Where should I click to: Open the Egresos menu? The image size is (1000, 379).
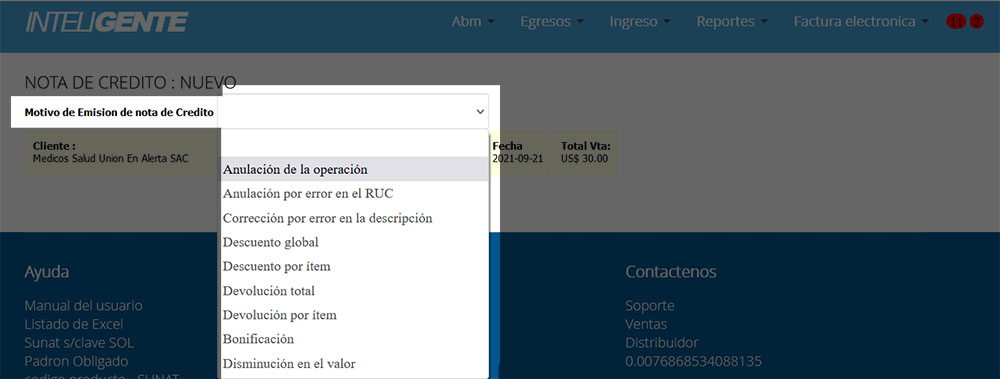pyautogui.click(x=552, y=21)
